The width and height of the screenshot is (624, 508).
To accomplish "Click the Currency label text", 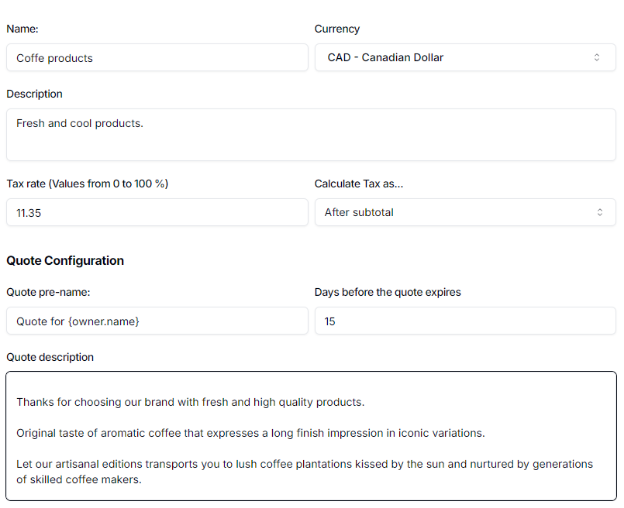I will click(x=337, y=29).
